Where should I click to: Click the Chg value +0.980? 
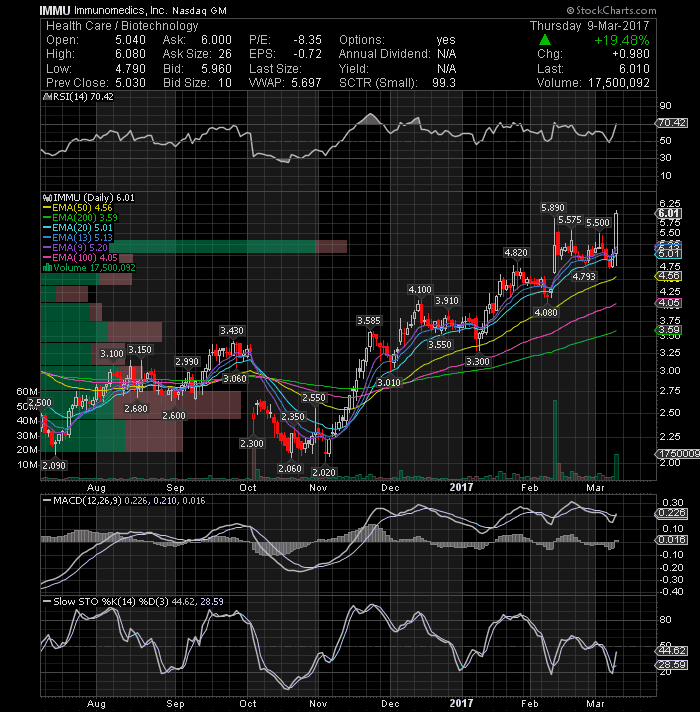click(x=631, y=54)
